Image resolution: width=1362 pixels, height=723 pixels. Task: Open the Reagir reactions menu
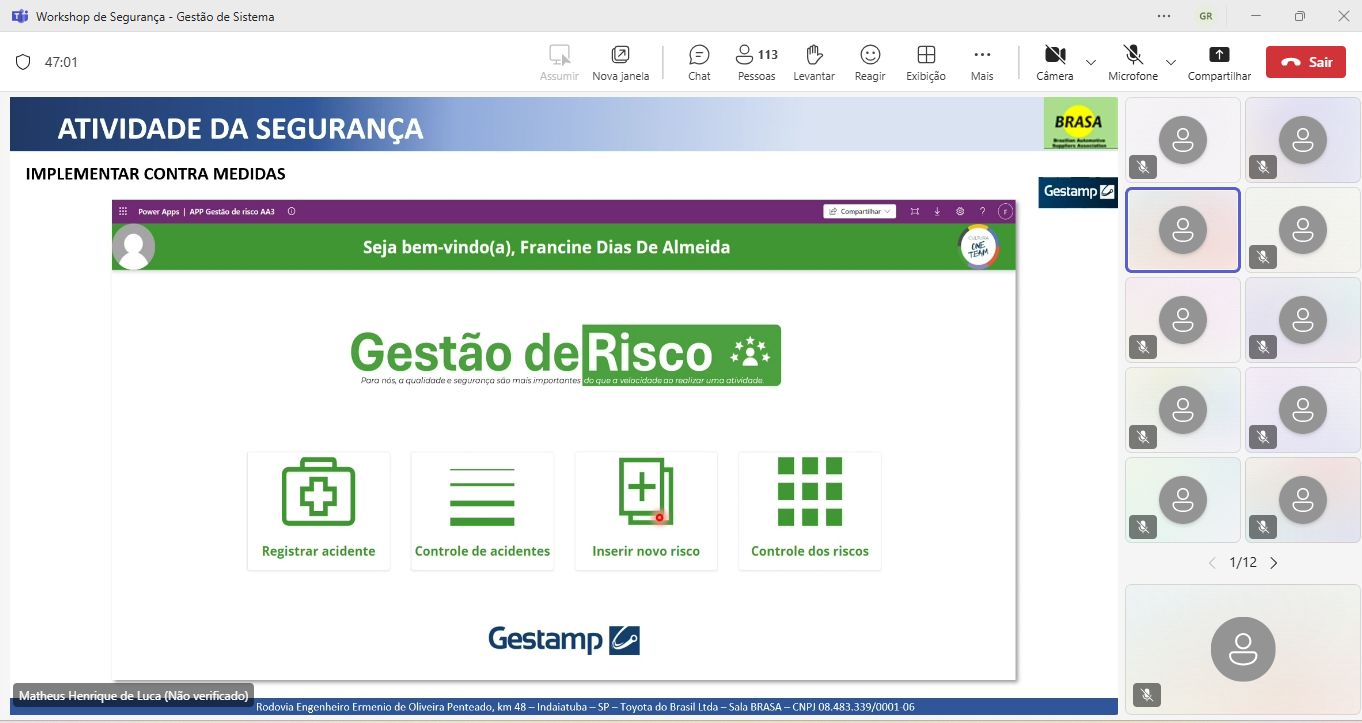point(870,62)
